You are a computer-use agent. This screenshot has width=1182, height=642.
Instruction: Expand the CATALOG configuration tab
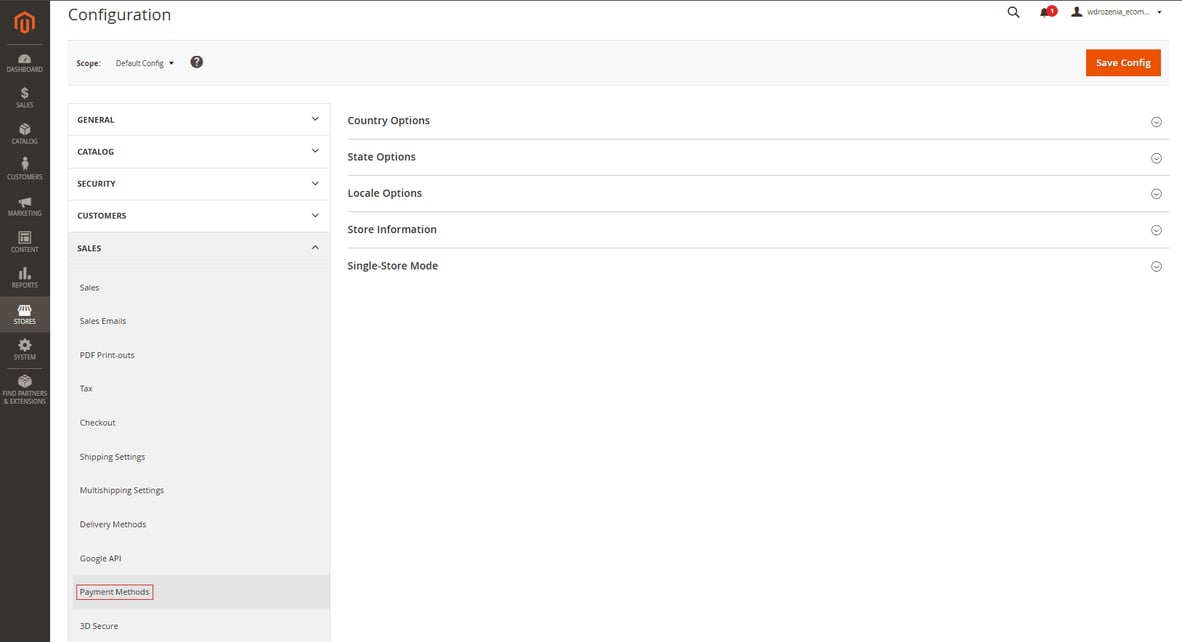199,151
